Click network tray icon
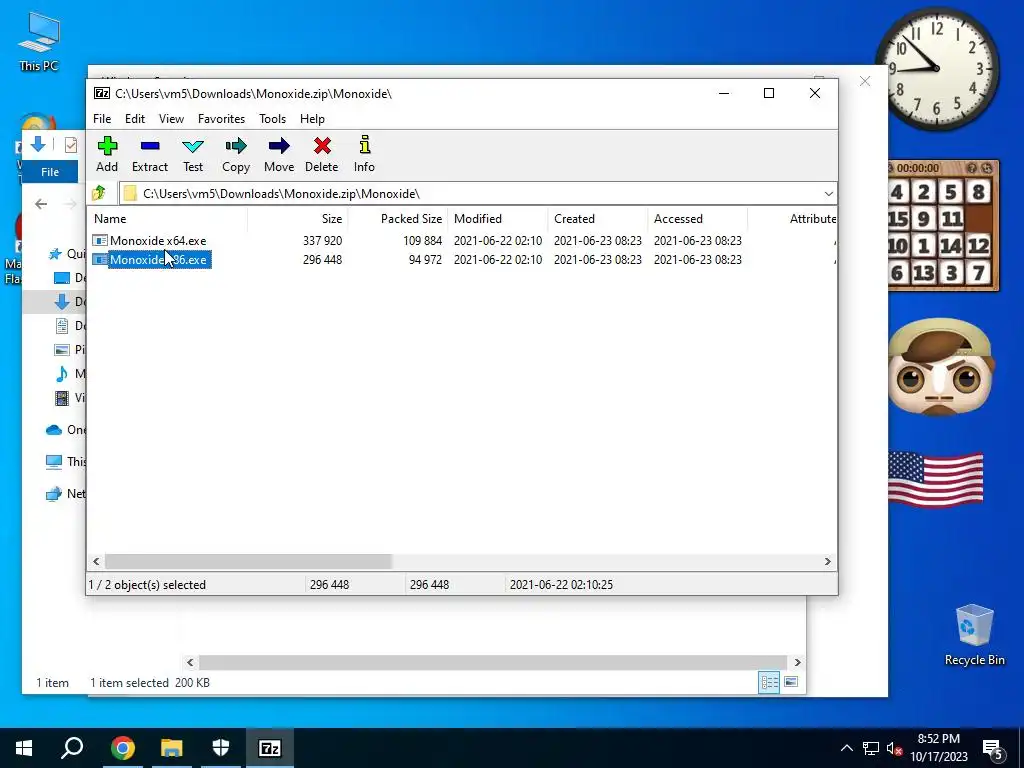Screen dimensions: 1024x768 [871, 748]
